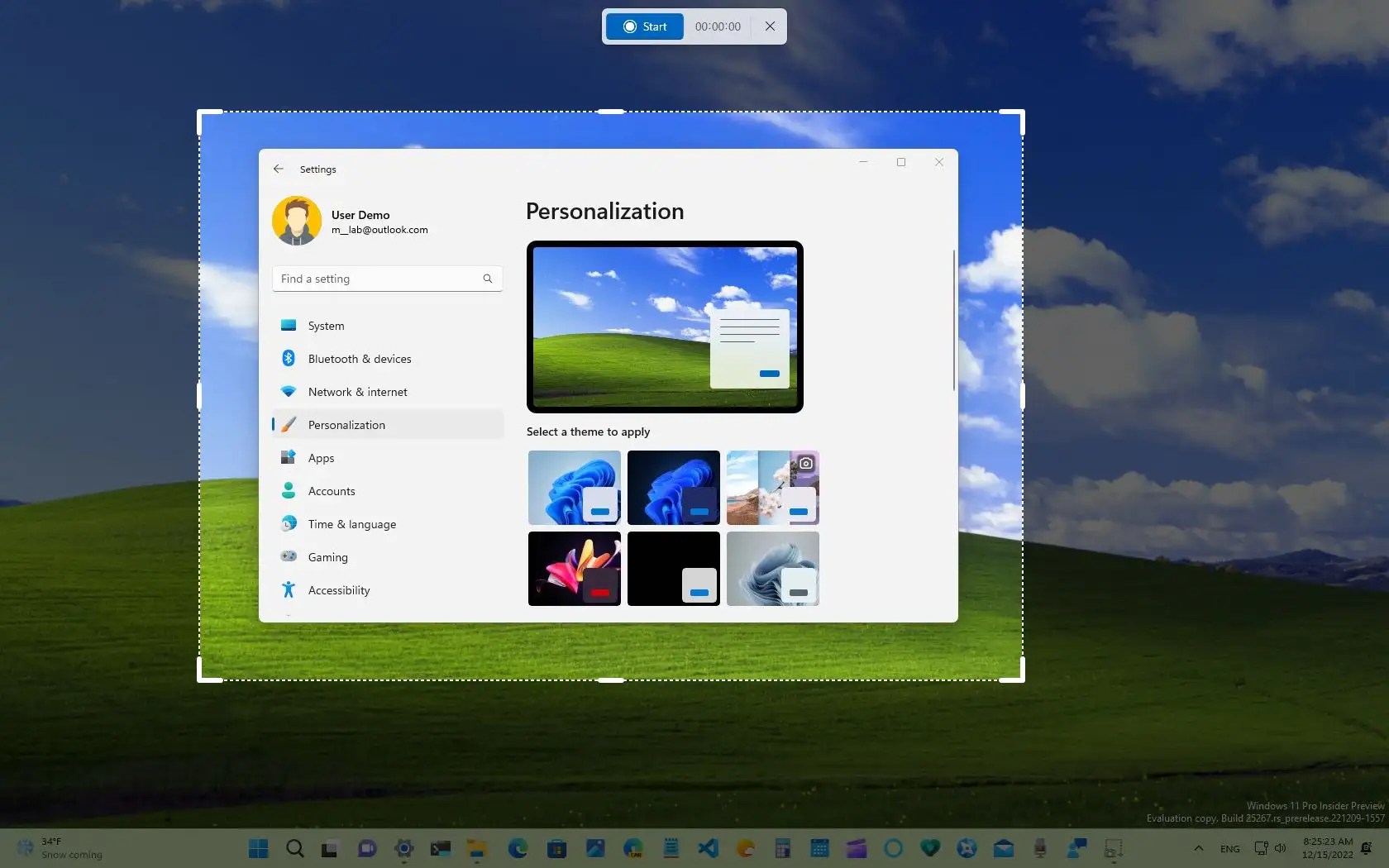Launch Microsoft Edge from the taskbar
This screenshot has height=868, width=1389.
[517, 848]
